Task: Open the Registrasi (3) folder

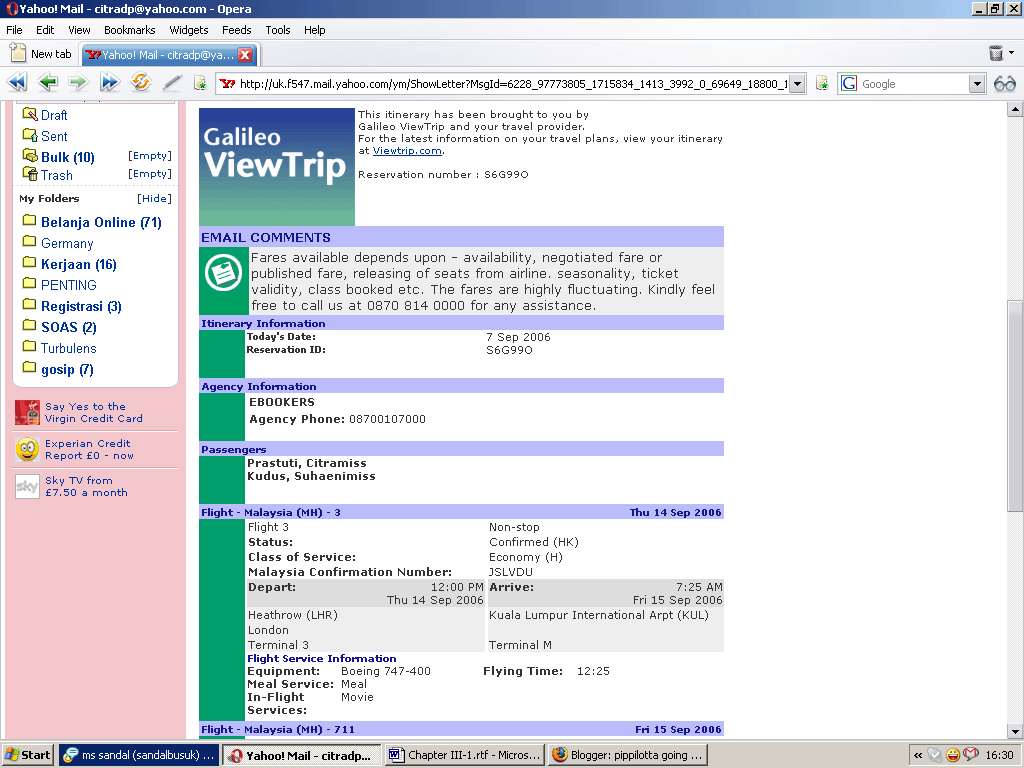Action: 82,306
